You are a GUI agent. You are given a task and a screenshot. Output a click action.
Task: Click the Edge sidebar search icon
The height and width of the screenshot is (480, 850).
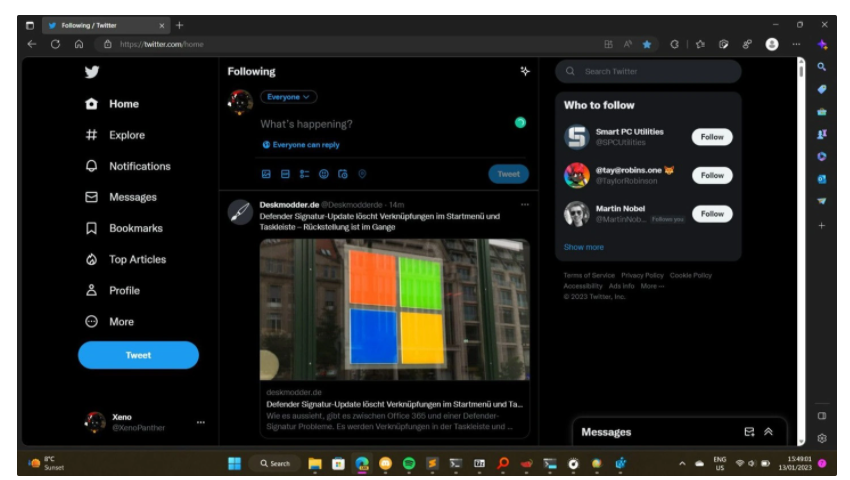click(x=822, y=67)
